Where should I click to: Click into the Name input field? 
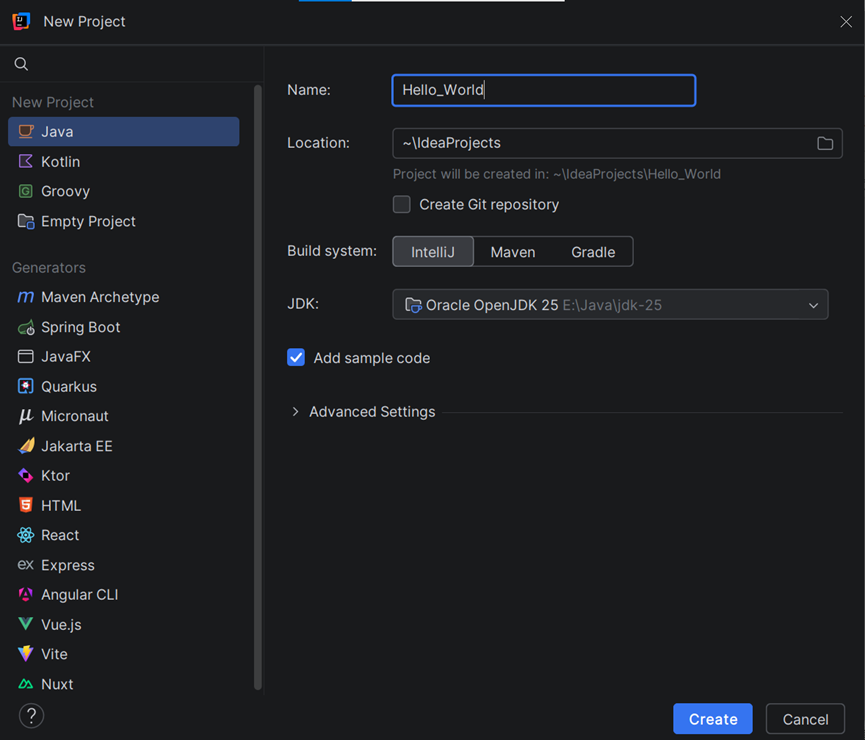544,90
